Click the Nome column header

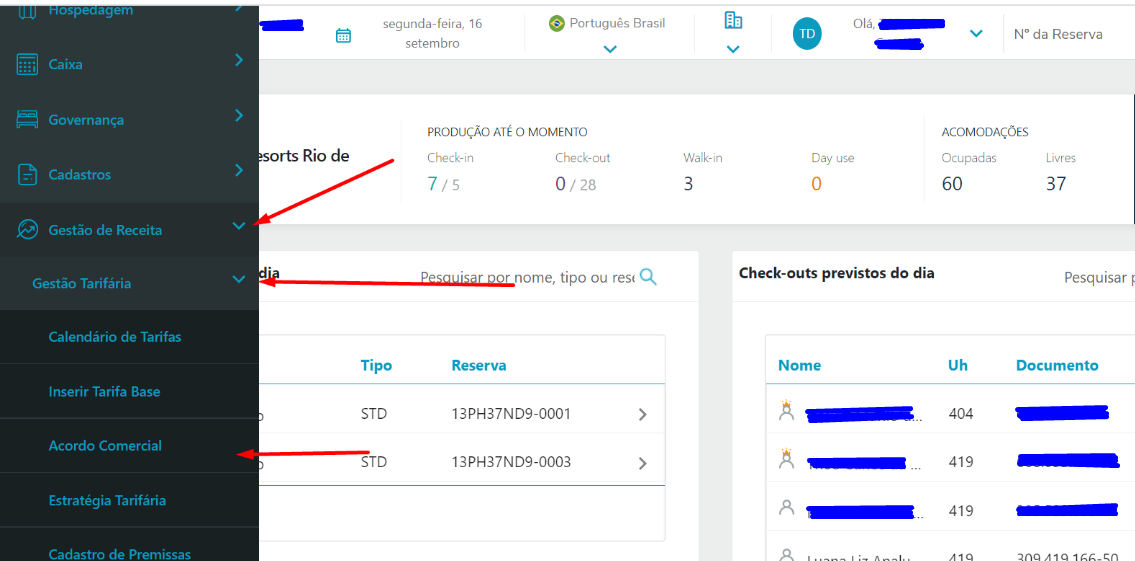tap(799, 366)
